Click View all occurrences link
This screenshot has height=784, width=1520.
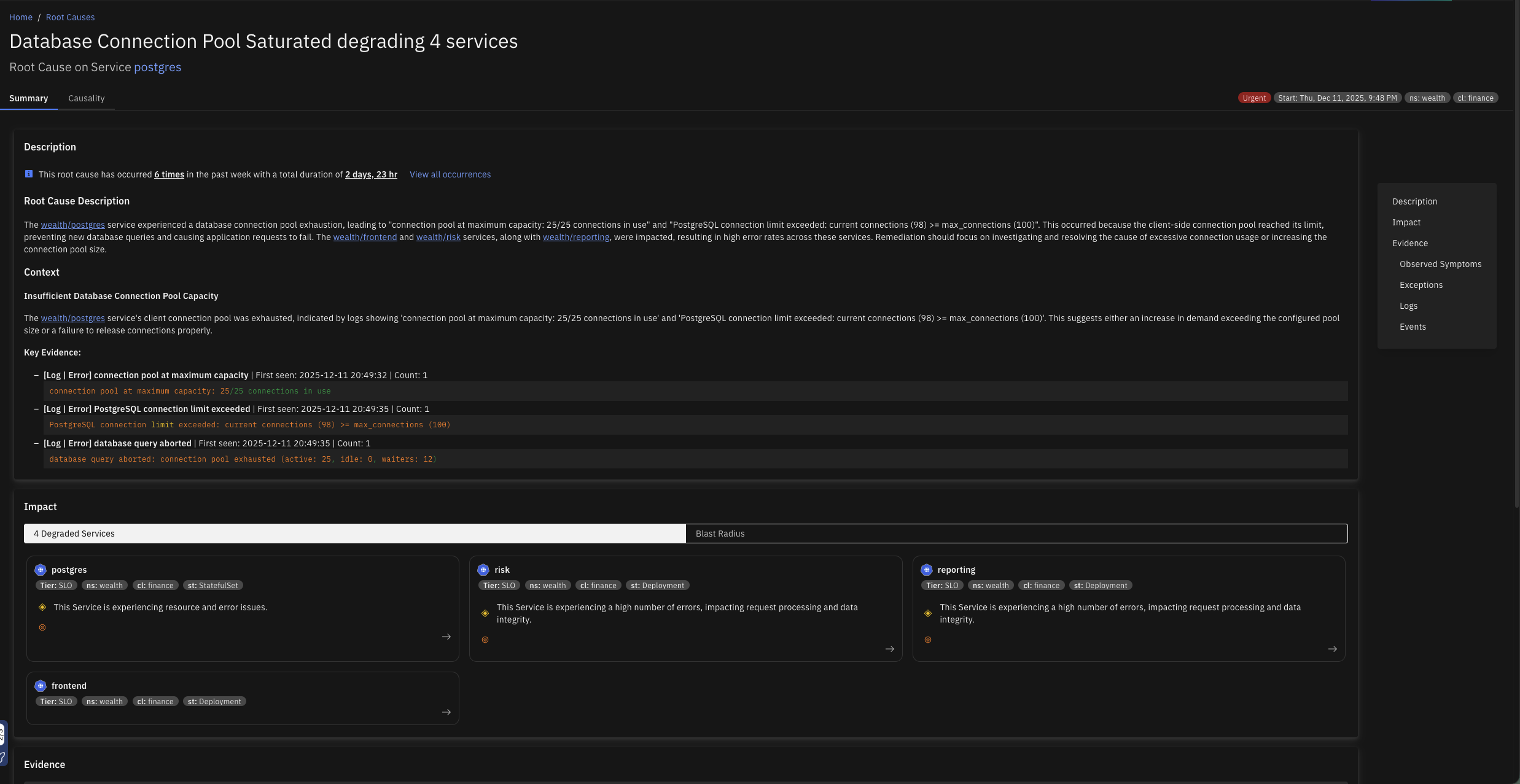(450, 174)
